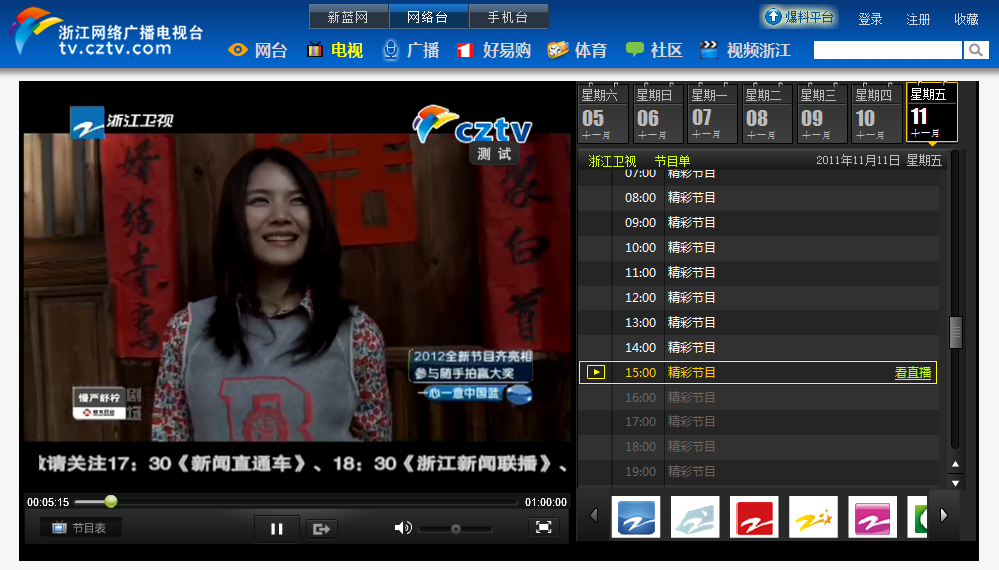Click the schedule list scrollbar thumb
This screenshot has height=570, width=999.
955,332
